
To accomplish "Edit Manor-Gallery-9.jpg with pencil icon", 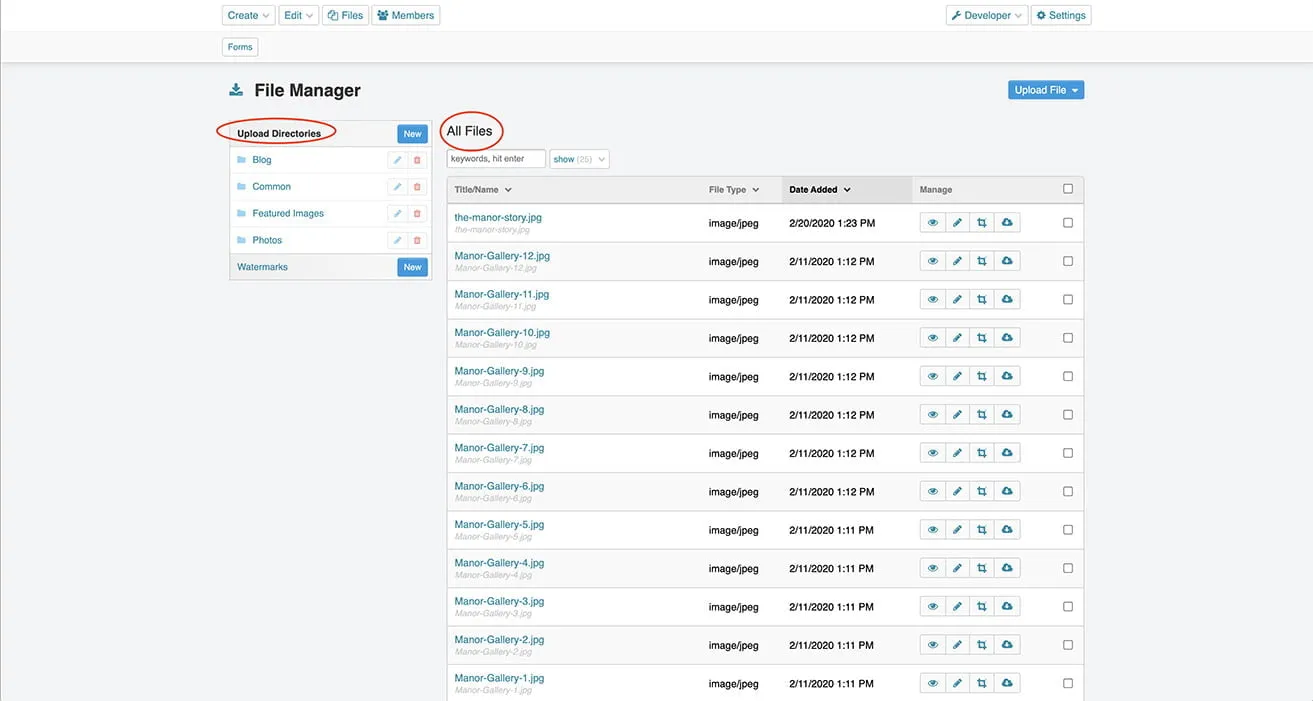I will coord(957,377).
